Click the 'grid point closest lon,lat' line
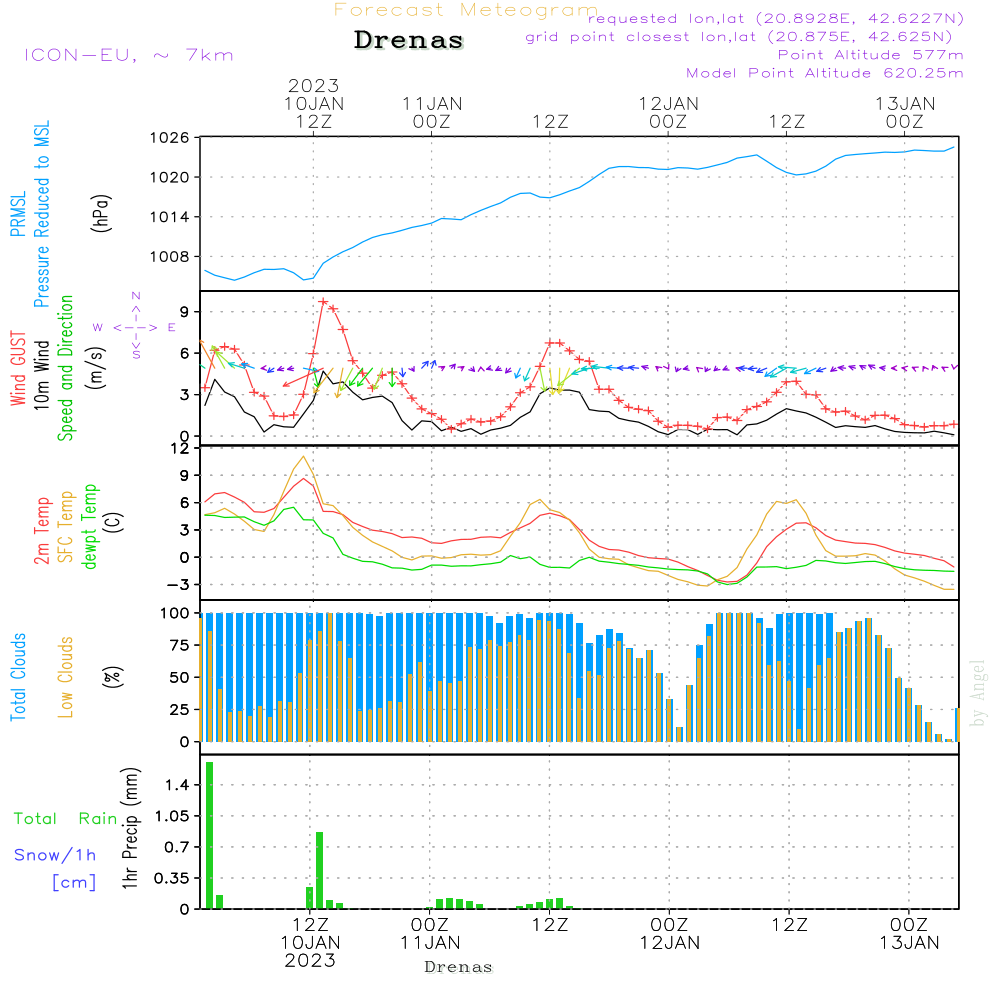 (739, 37)
